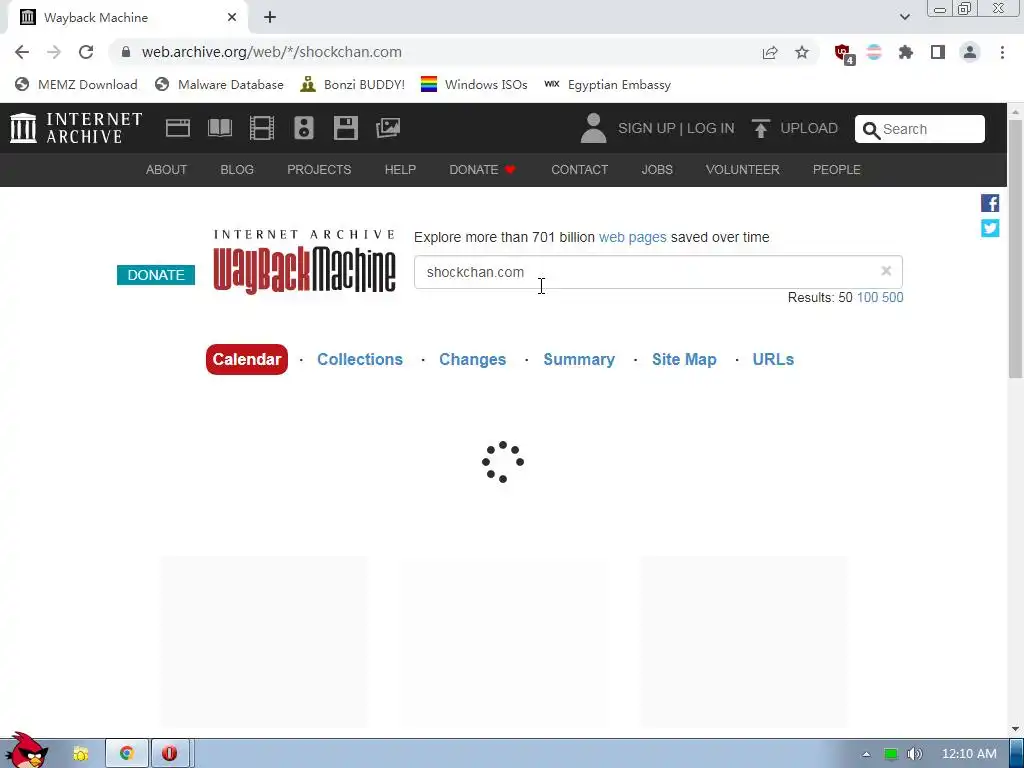Open the VOLUNTEER menu item

(743, 170)
